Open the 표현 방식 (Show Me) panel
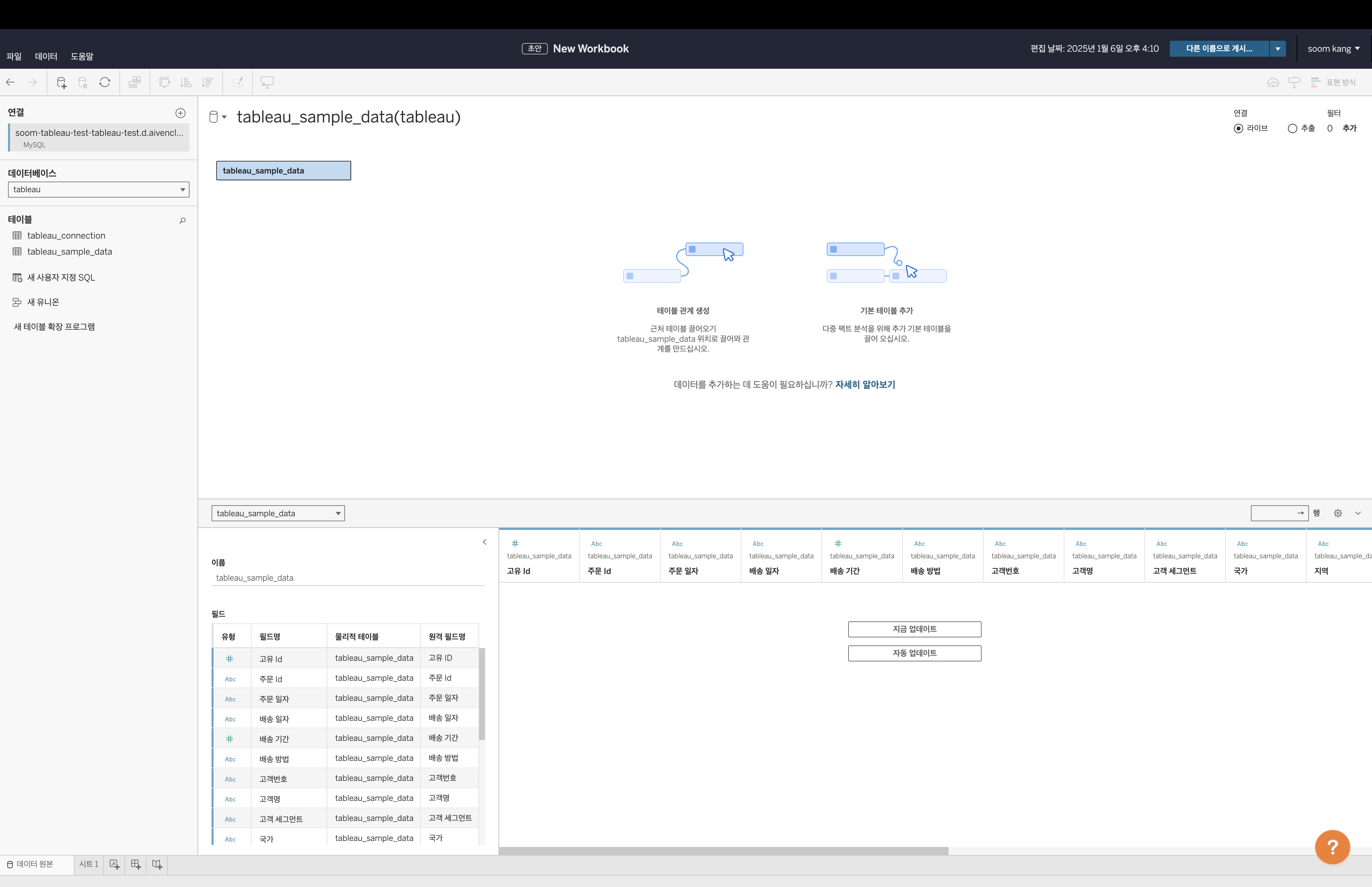Viewport: 1372px width, 887px height. point(1333,82)
